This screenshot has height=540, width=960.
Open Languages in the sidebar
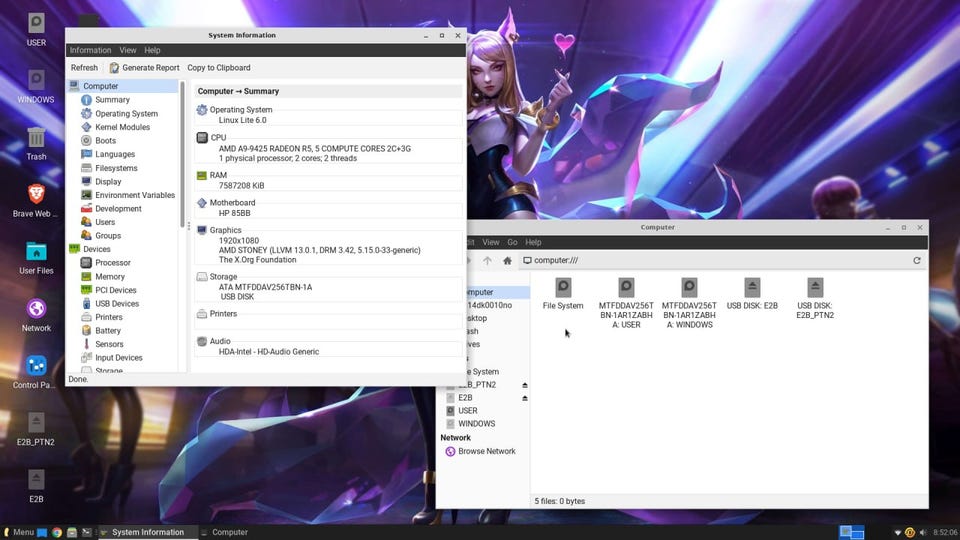click(115, 154)
